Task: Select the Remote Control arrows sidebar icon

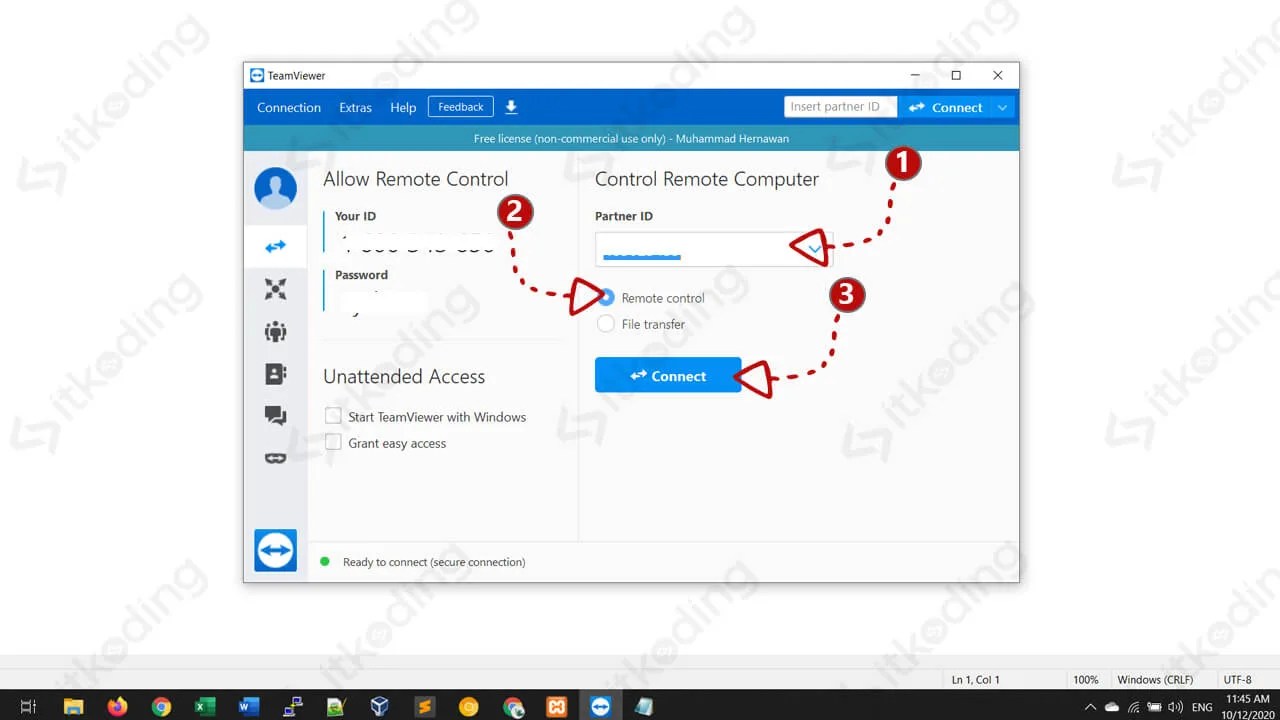Action: coord(275,246)
